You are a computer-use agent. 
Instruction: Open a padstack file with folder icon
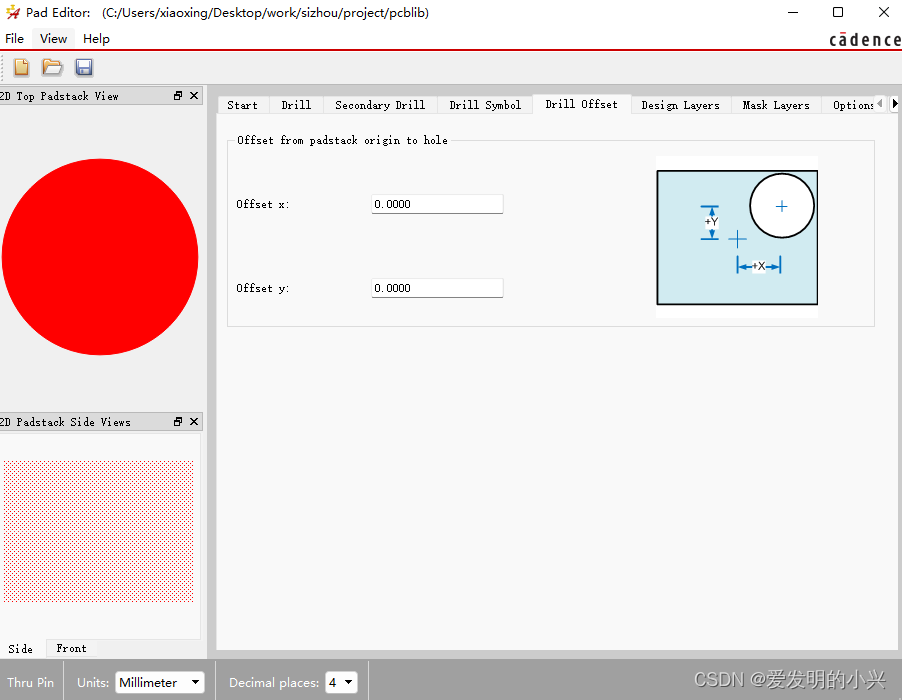point(52,67)
